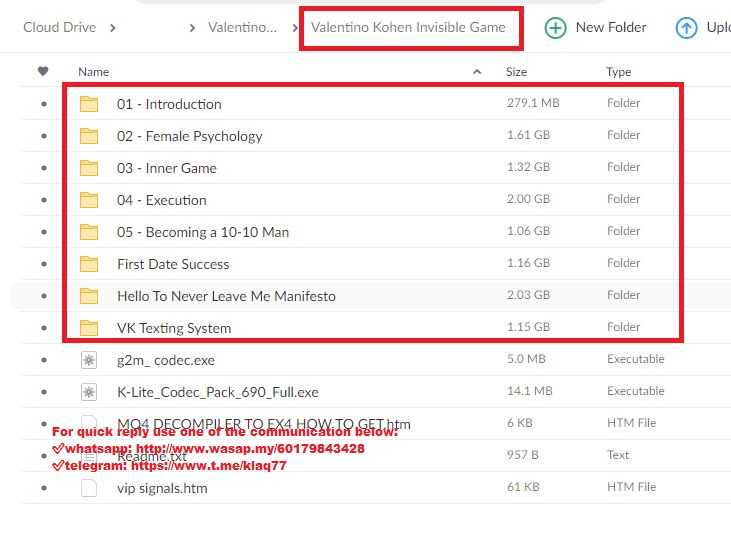The width and height of the screenshot is (731, 557).
Task: Click the 14.1 MB size value
Action: click(x=530, y=391)
